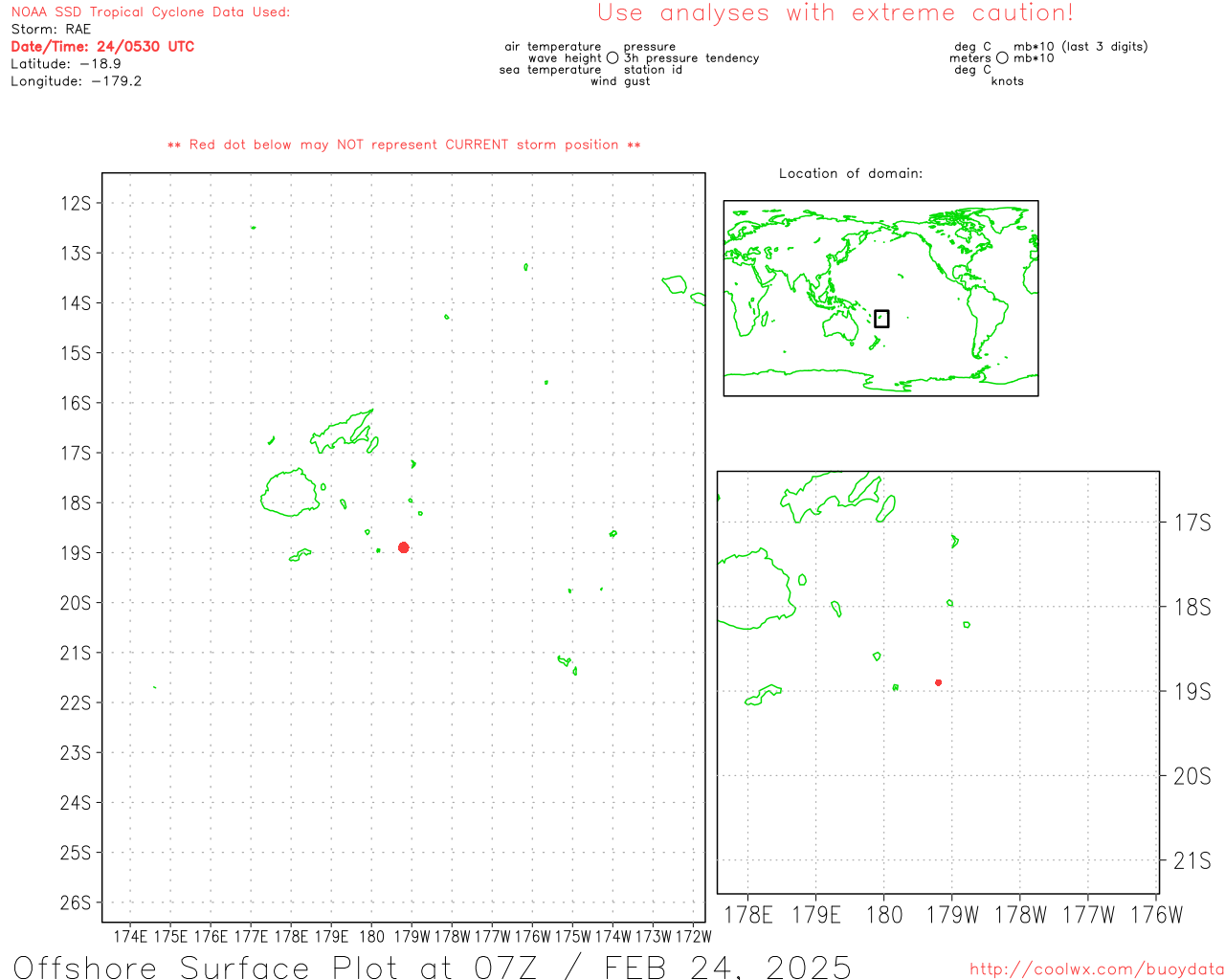Click the '178E' longitude label on main map

[292, 937]
